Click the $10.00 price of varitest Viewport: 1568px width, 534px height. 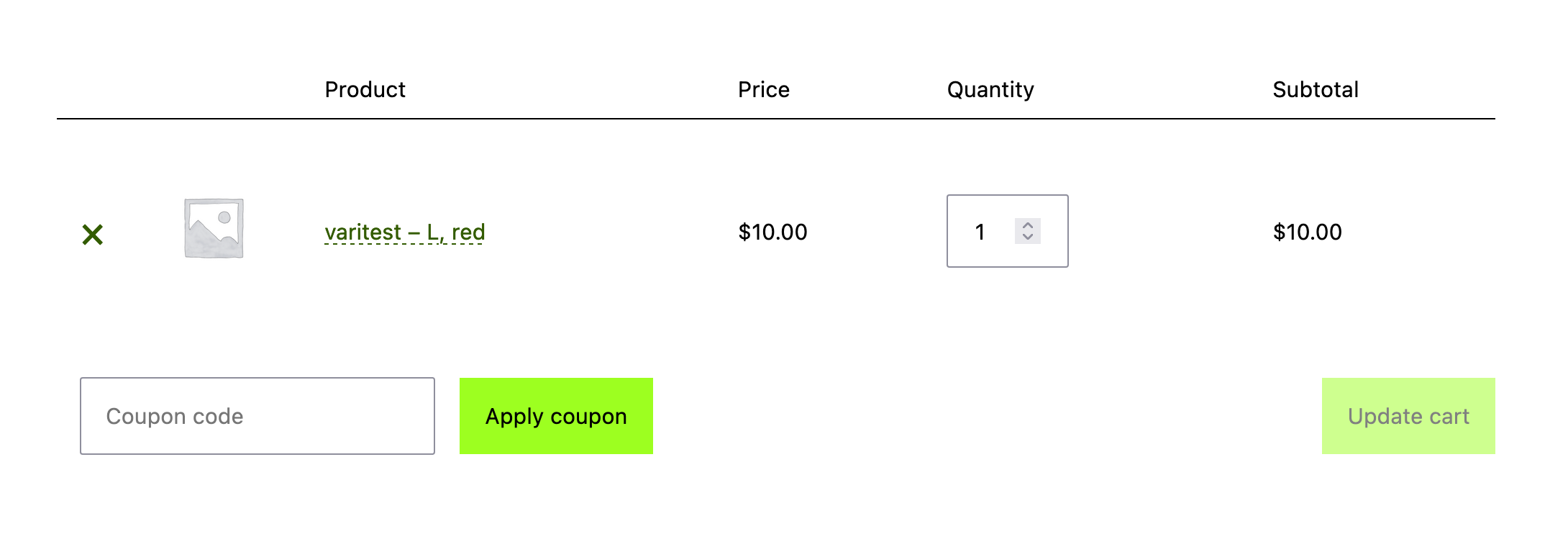pos(772,232)
